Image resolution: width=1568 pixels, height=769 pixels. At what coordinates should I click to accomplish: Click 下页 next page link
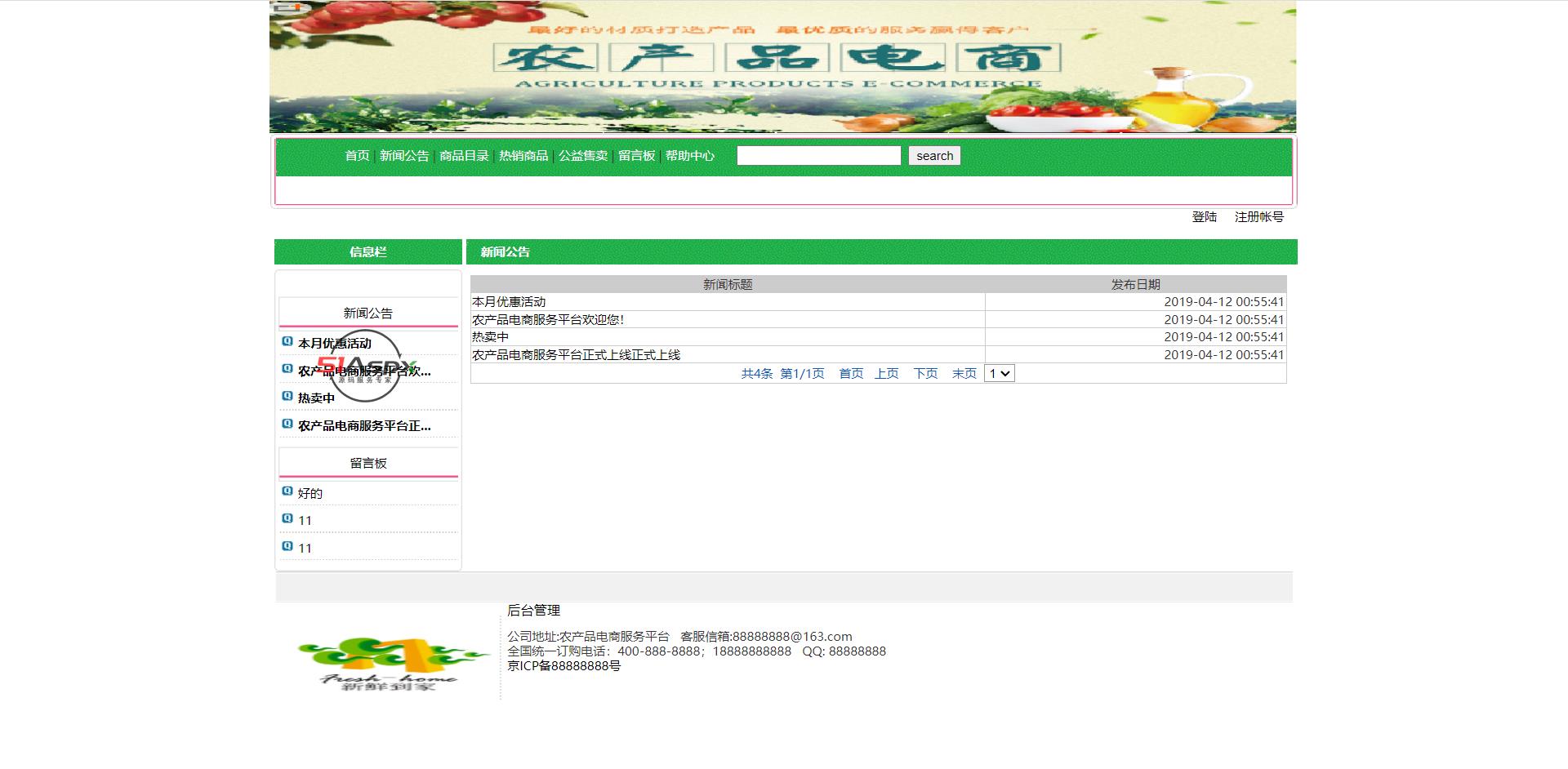925,374
